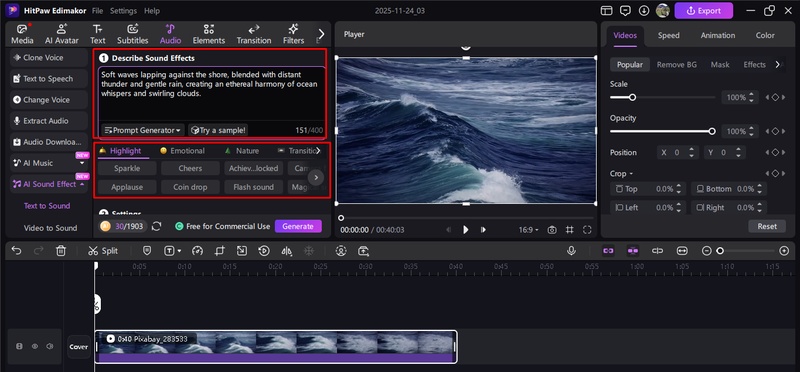Mirror the clip with the flip icon
Viewport: 800px width, 372px height.
pos(287,251)
